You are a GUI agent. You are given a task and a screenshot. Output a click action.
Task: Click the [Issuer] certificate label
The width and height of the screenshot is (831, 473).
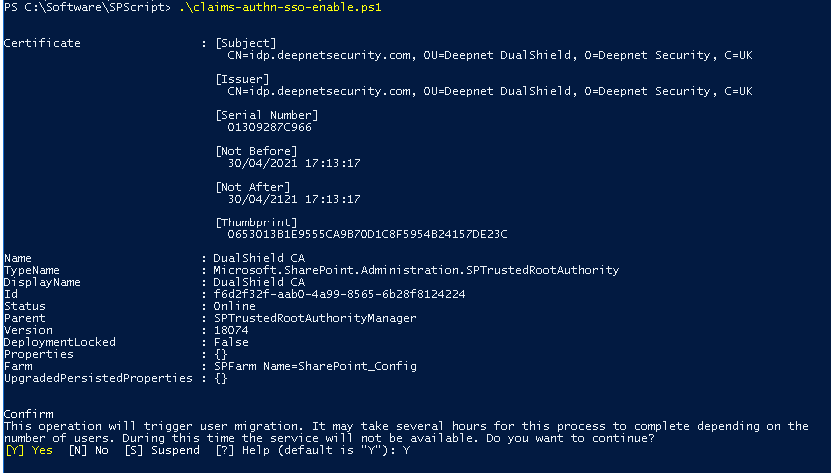click(x=242, y=79)
